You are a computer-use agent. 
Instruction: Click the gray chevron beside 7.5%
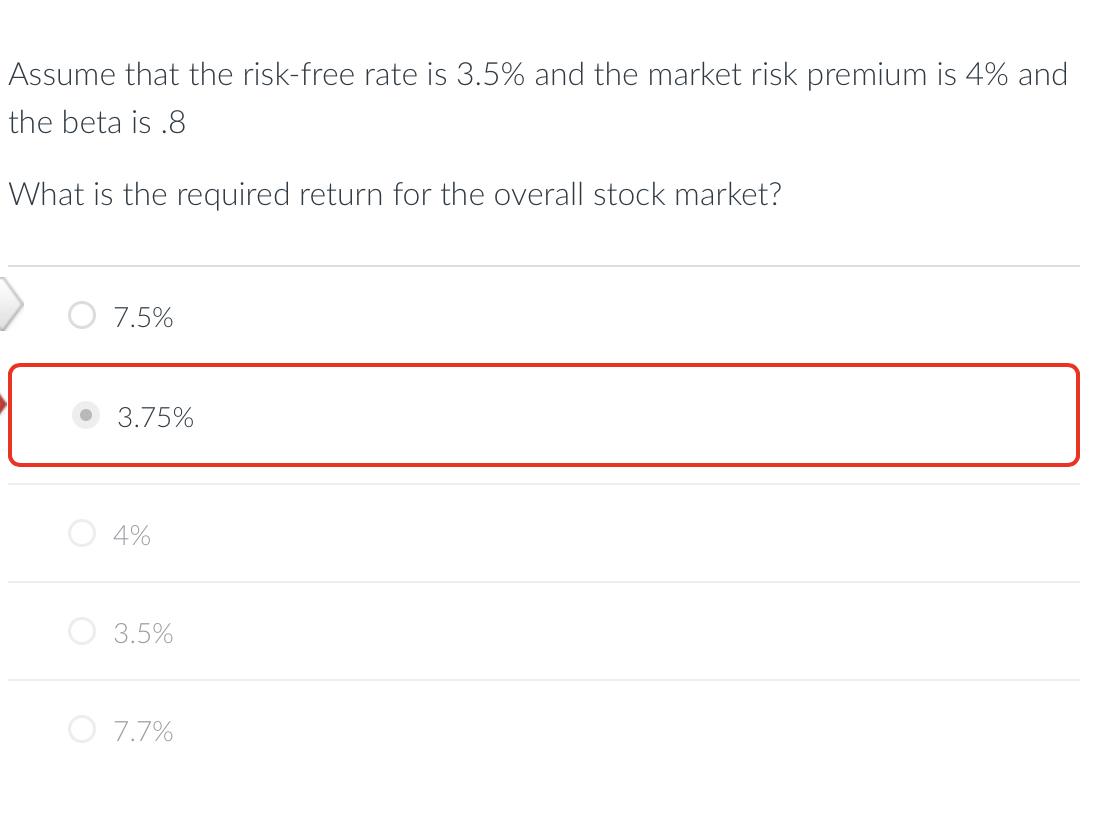pyautogui.click(x=10, y=305)
